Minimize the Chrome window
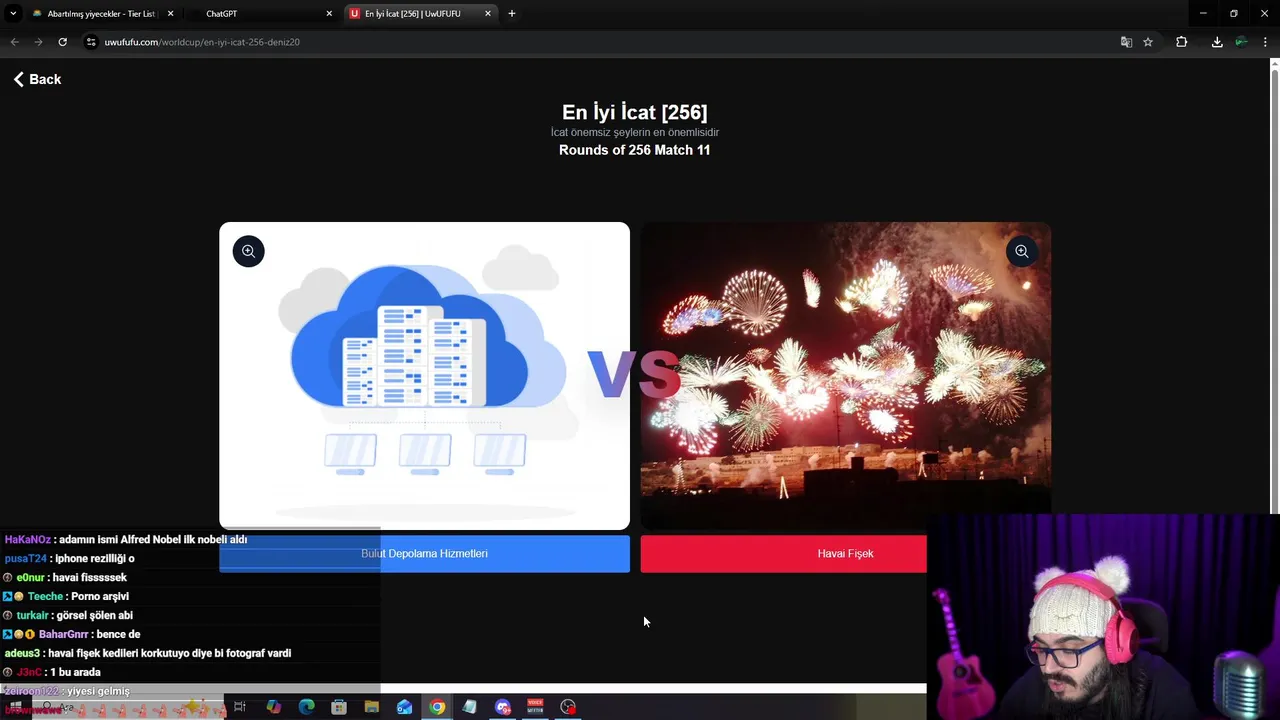 pos(1203,14)
